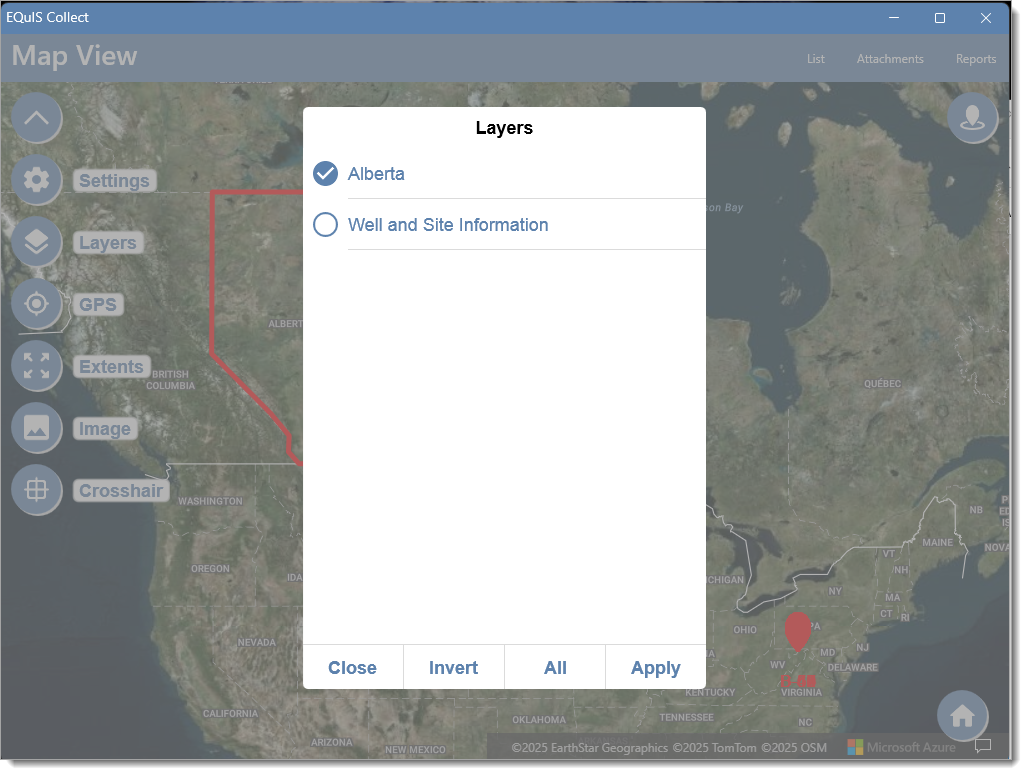Enable the Crosshair grid icon
Viewport: 1027px width, 775px height.
(x=37, y=489)
